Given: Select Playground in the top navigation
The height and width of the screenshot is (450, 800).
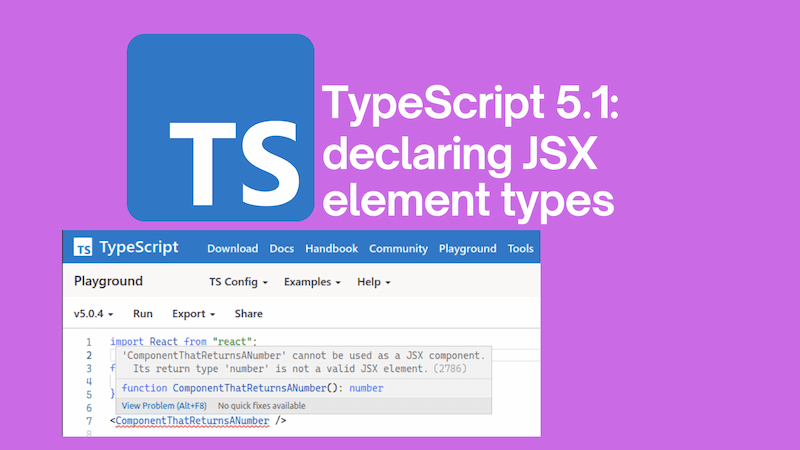Looking at the screenshot, I should (468, 248).
